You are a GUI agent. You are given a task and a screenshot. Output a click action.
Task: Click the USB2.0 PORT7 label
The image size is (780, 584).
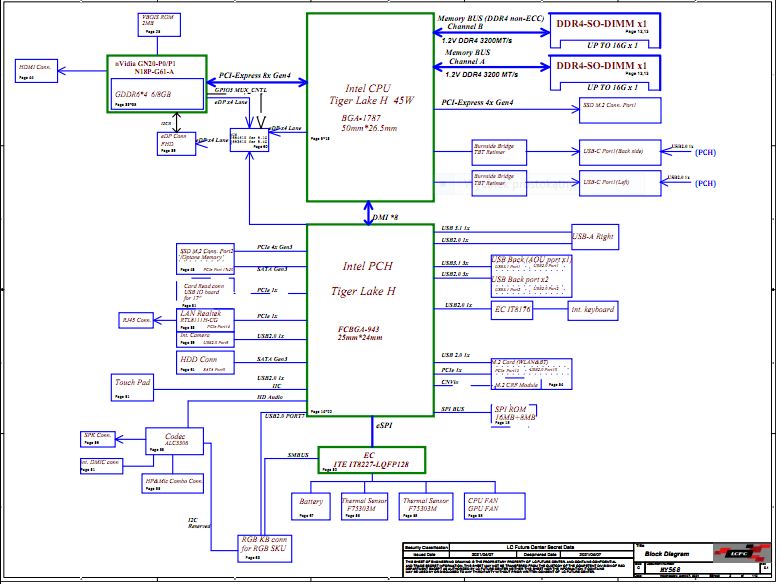pos(284,416)
